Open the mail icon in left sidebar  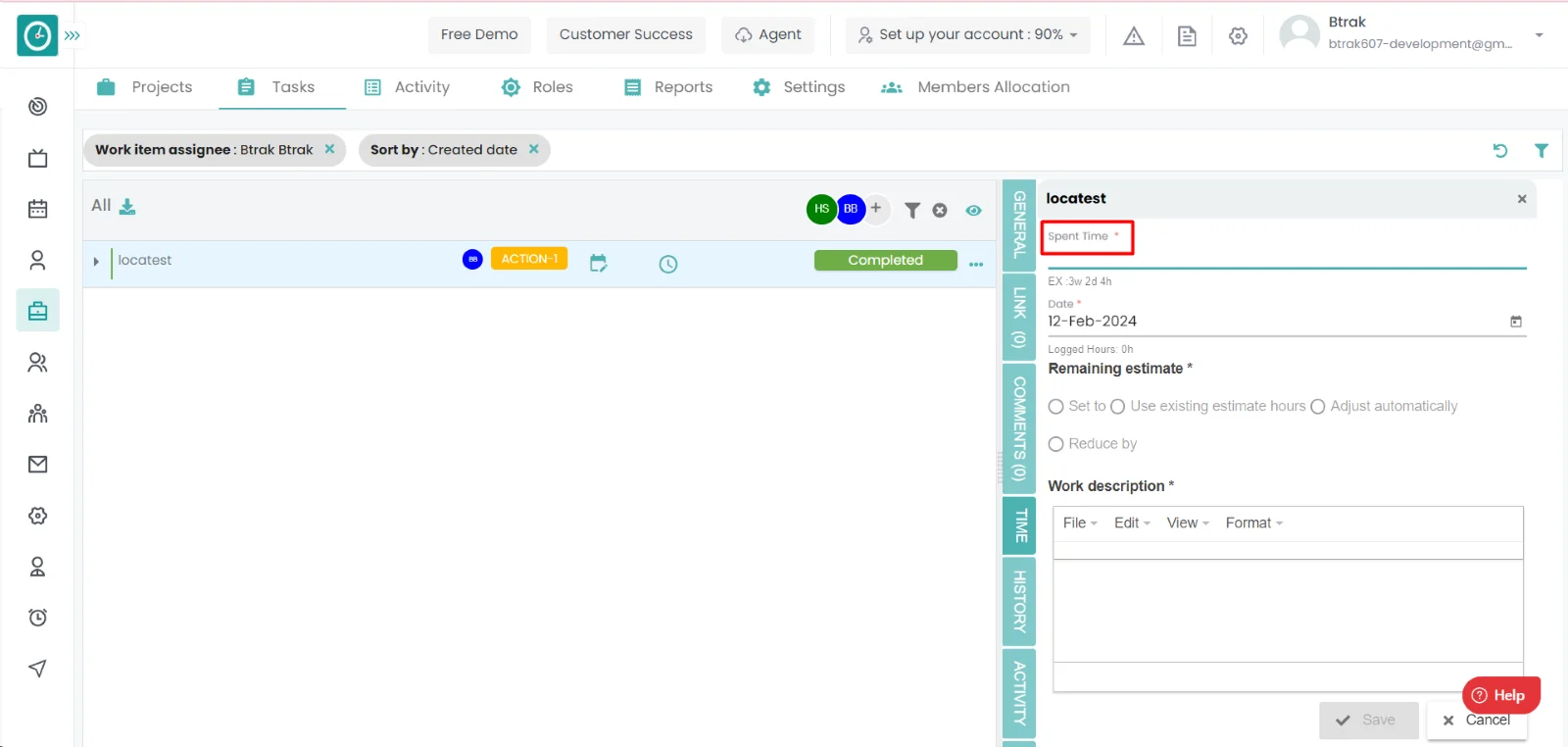[37, 465]
